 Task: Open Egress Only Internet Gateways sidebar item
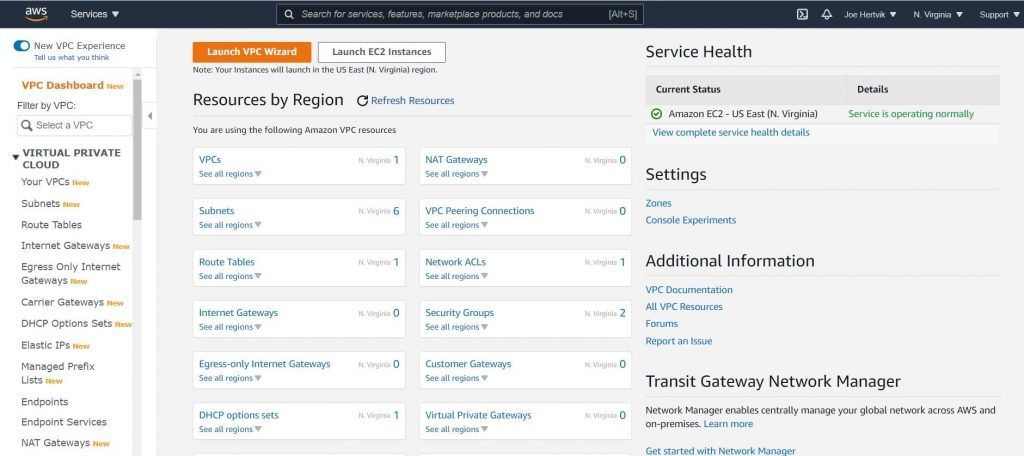coord(71,274)
